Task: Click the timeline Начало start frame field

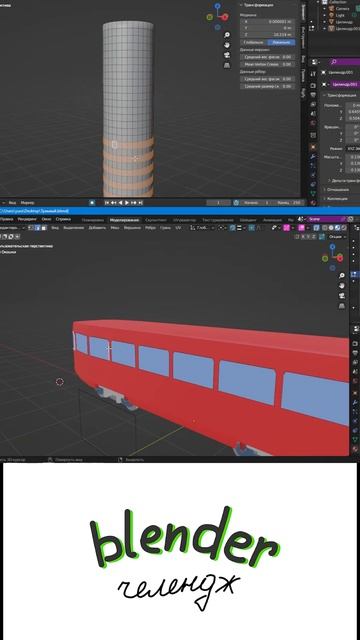Action: click(256, 202)
